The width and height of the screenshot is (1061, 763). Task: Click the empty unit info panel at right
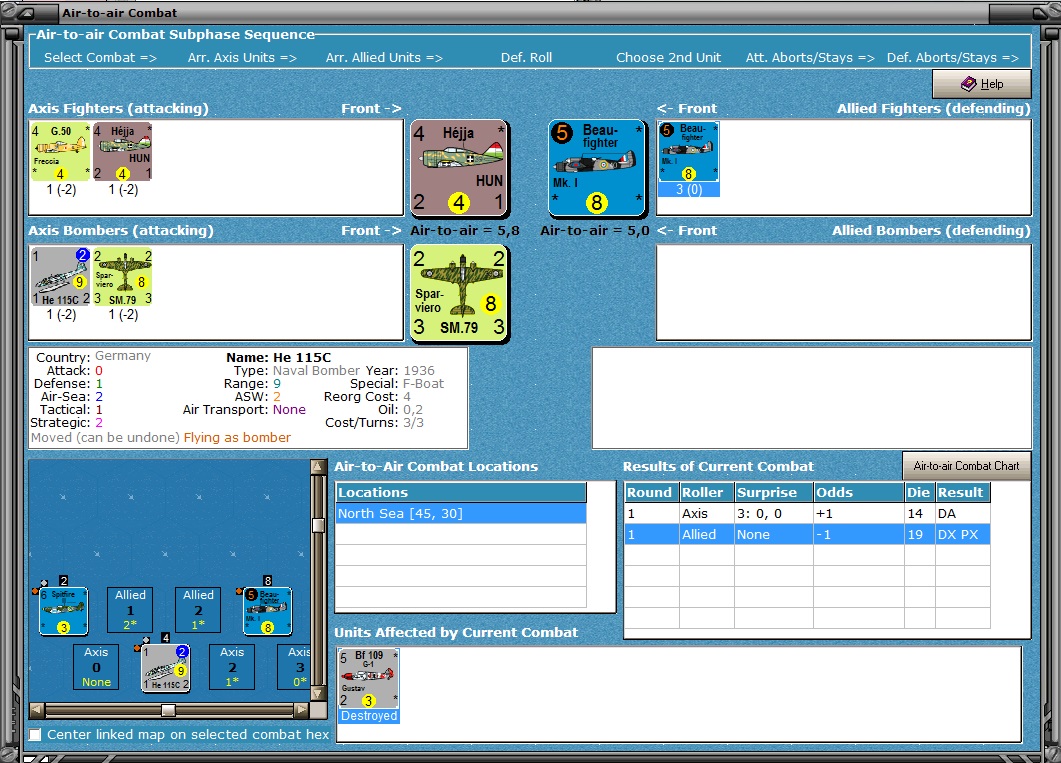pos(812,398)
